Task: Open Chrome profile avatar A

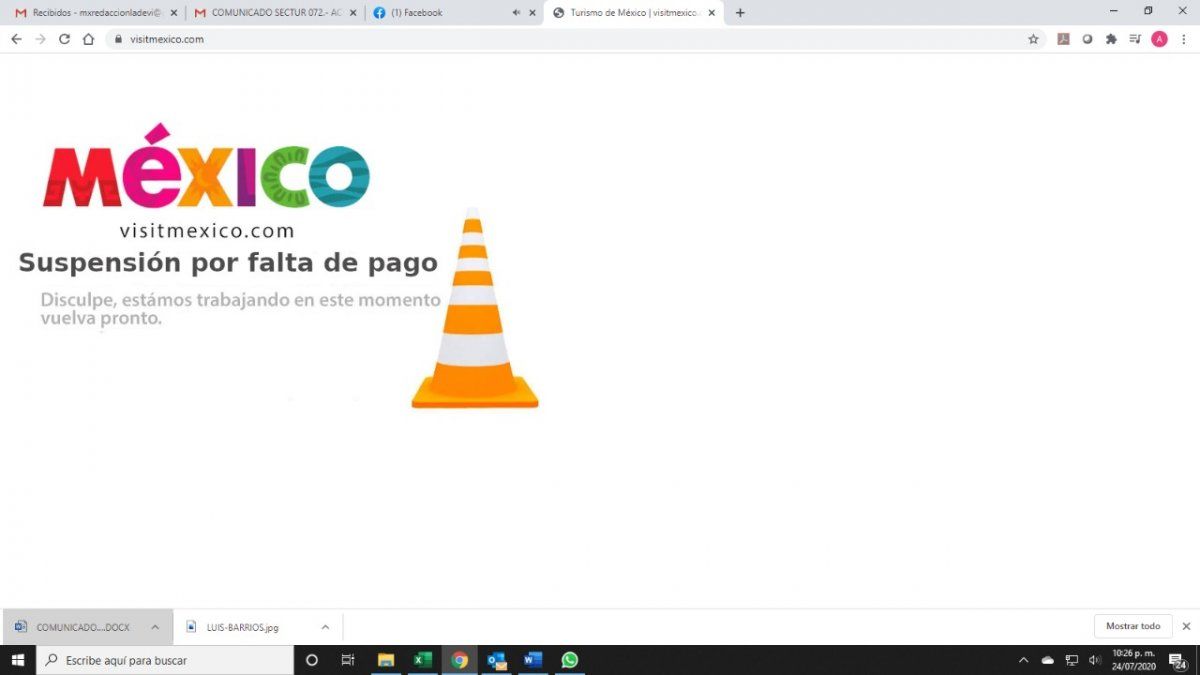Action: (1159, 39)
